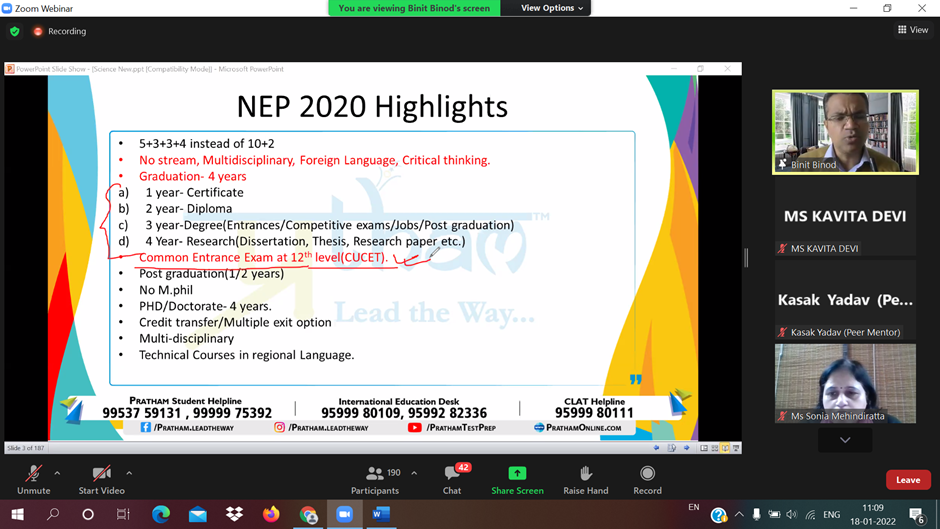Open the View layout menu
Screen dimensions: 940x529
(914, 31)
